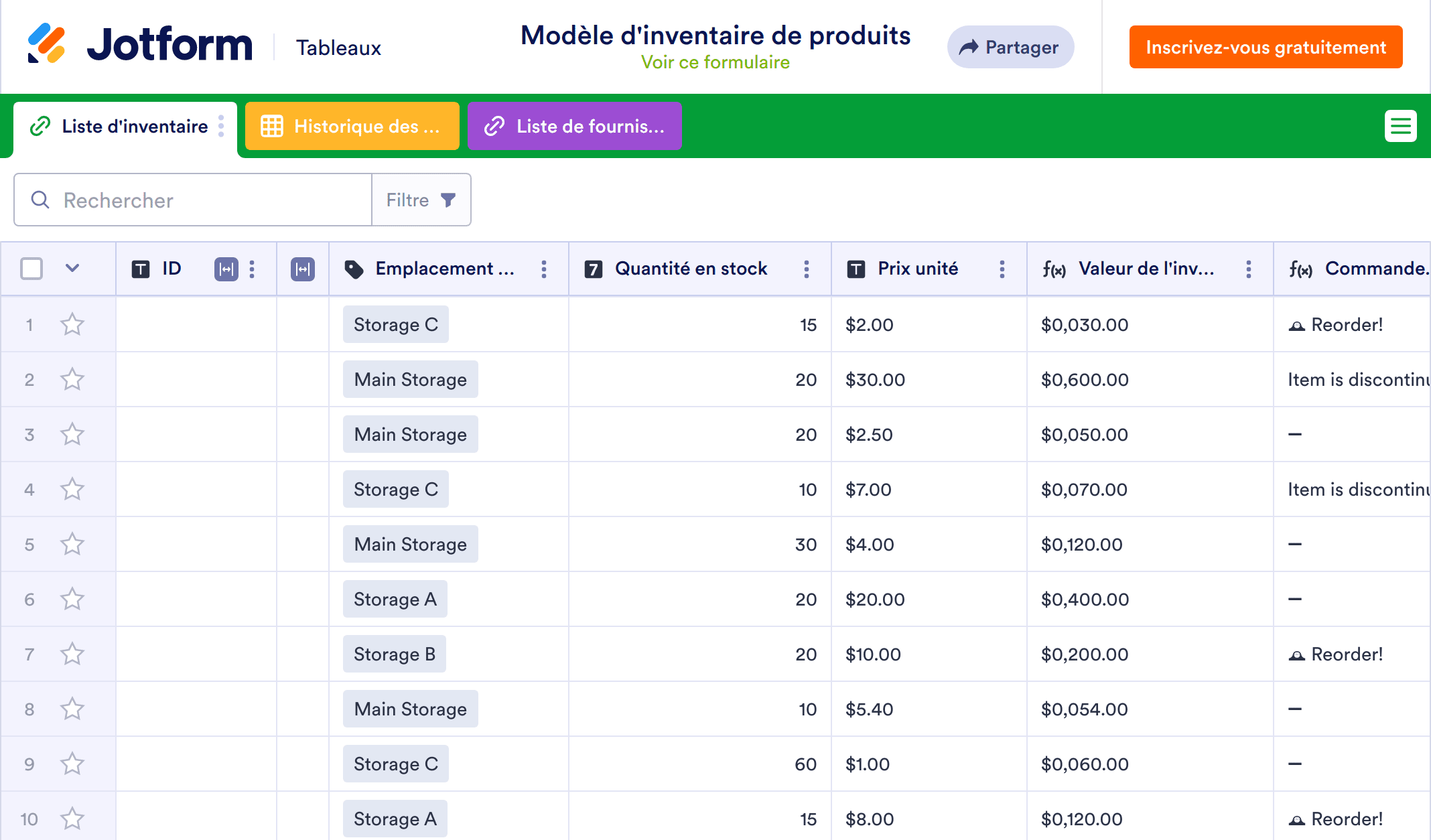
Task: Click the collapsed column expand icon
Action: click(303, 269)
